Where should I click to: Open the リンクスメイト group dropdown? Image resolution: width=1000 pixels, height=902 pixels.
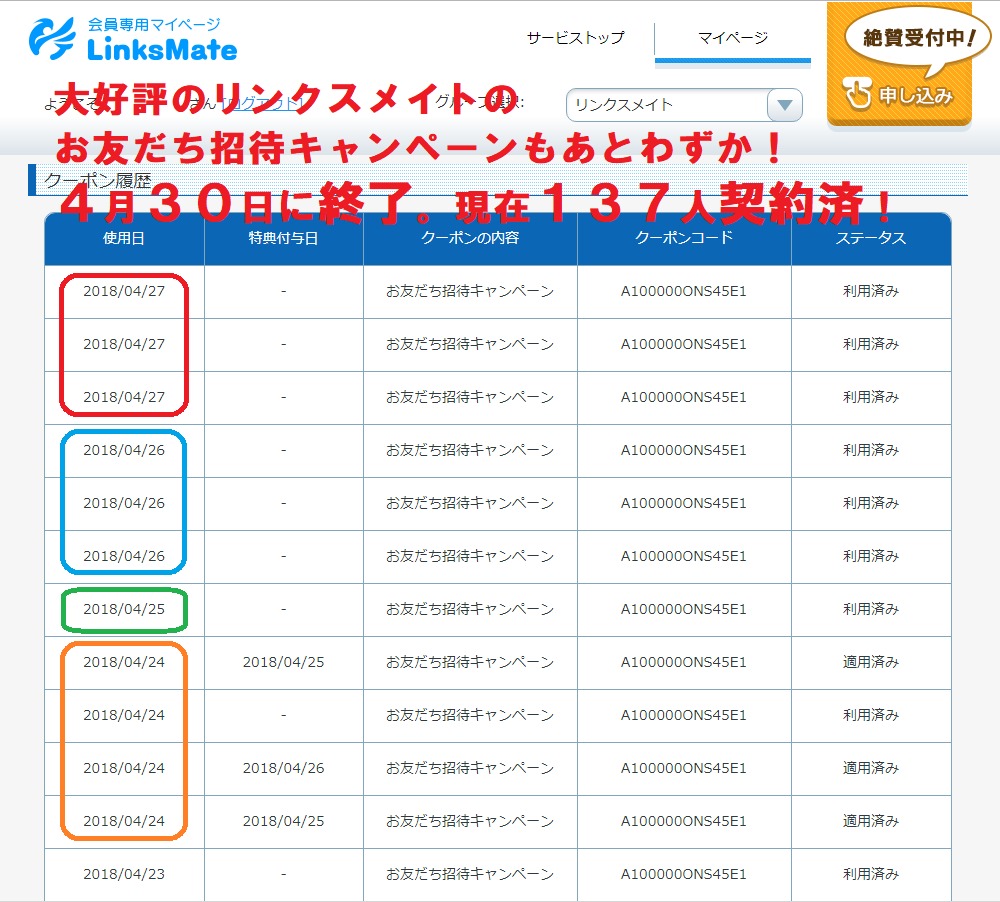click(x=684, y=105)
